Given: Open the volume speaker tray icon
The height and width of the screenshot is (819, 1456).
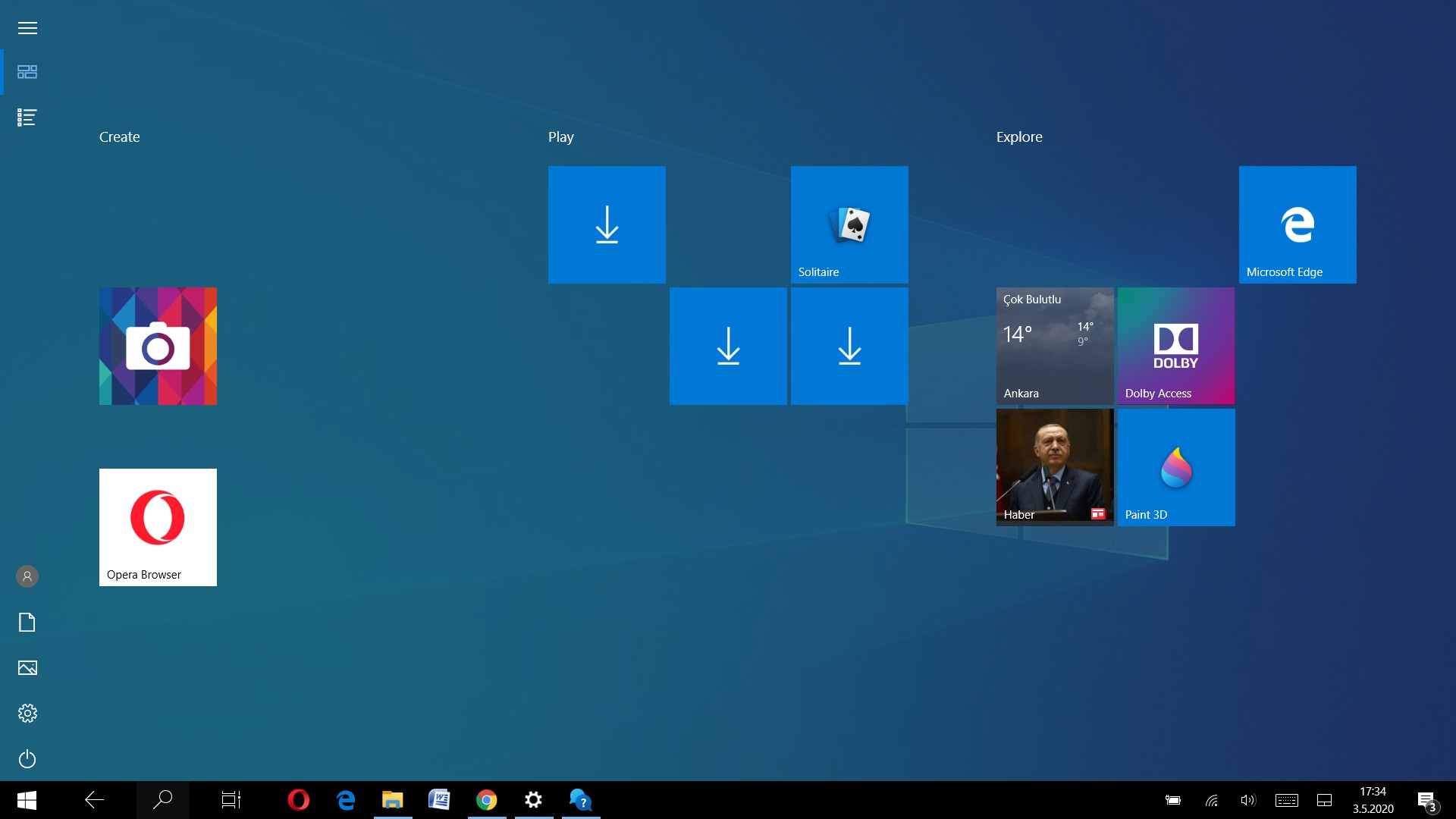Looking at the screenshot, I should pyautogui.click(x=1247, y=800).
